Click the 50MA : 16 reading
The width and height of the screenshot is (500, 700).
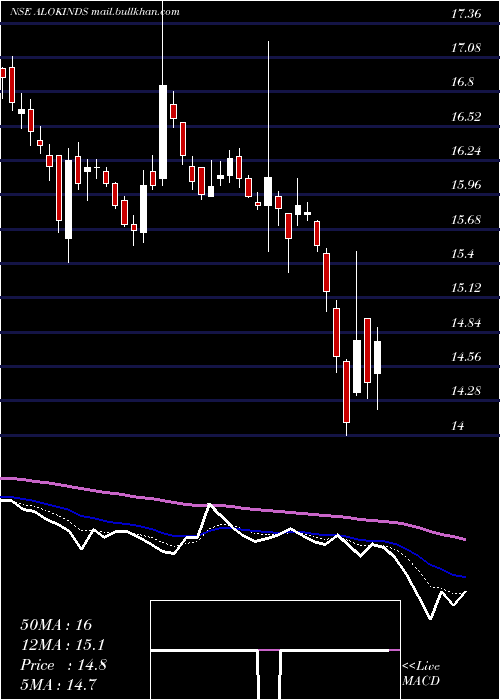56,625
